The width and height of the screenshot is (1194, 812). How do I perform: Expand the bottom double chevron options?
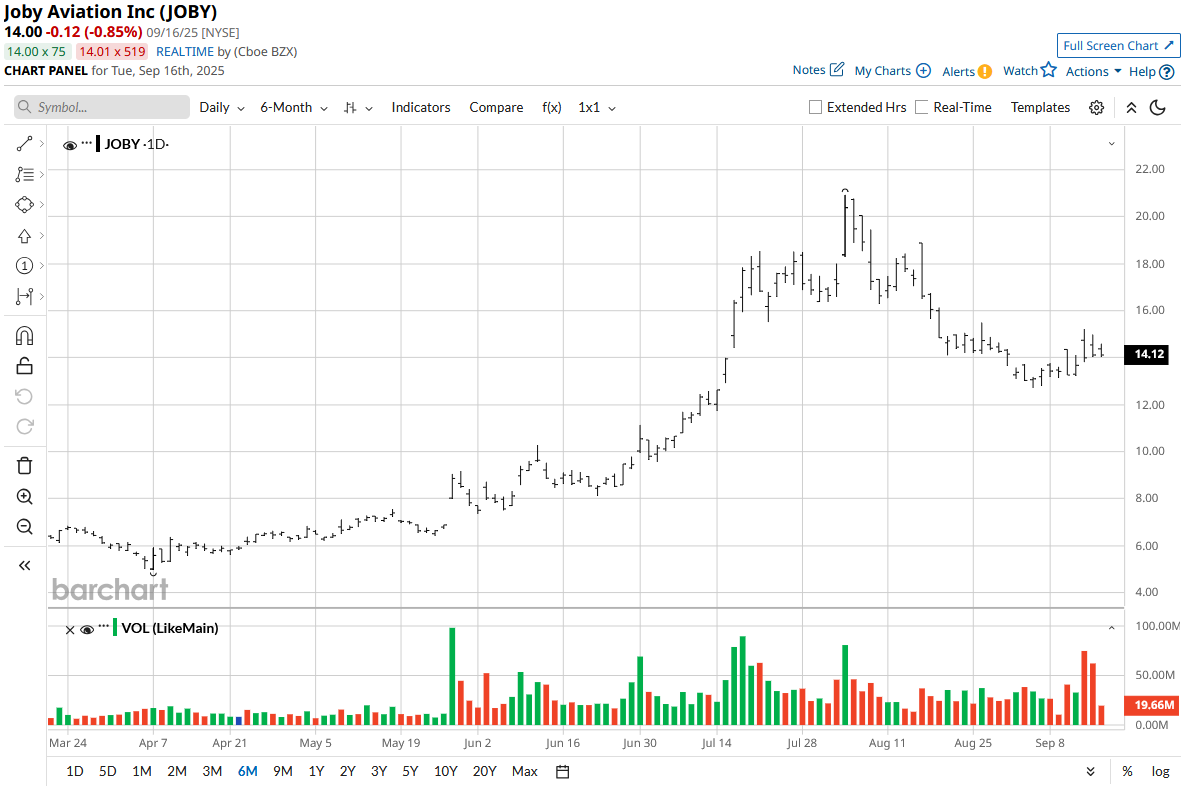pos(1090,772)
